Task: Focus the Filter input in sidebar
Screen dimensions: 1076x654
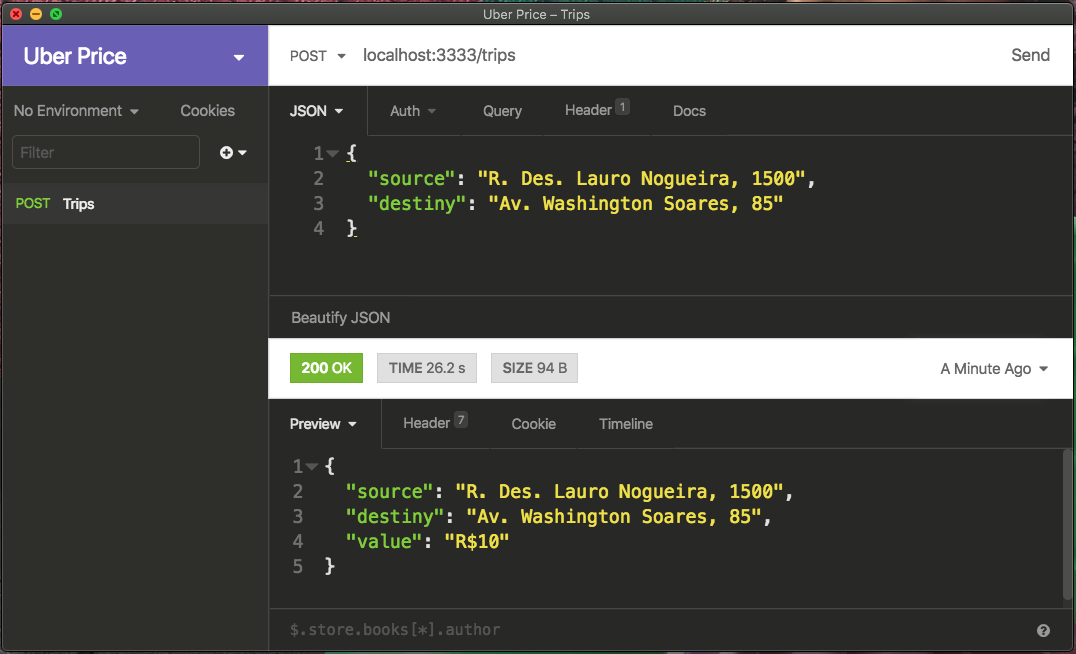Action: point(106,152)
